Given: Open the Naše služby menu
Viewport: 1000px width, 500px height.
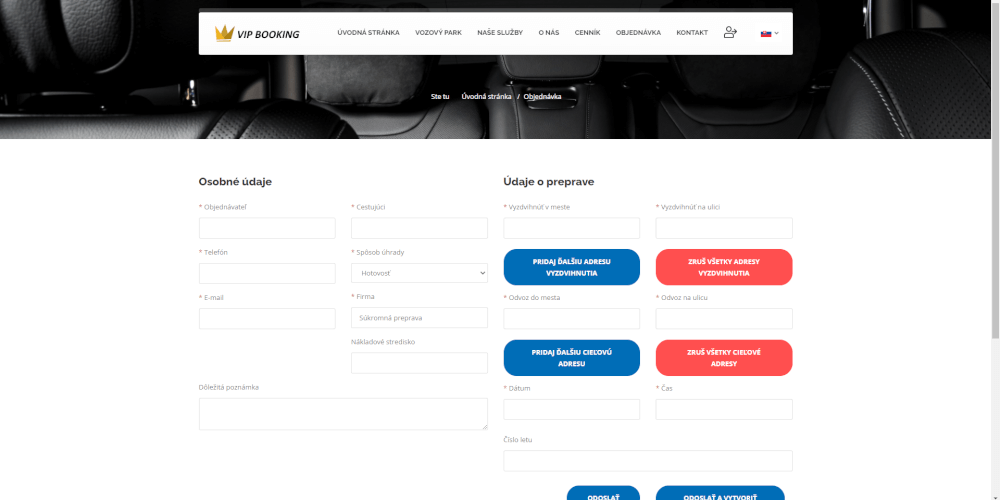Looking at the screenshot, I should (500, 33).
